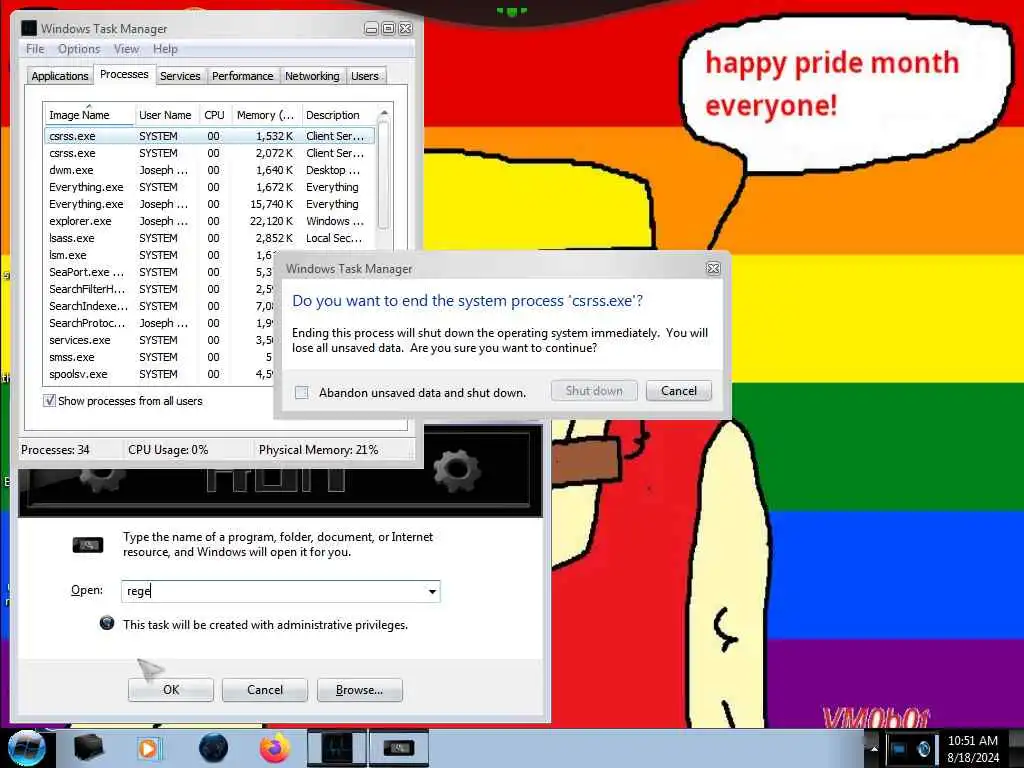Open the blue globe taskbar icon
Image resolution: width=1024 pixels, height=768 pixels.
point(213,748)
